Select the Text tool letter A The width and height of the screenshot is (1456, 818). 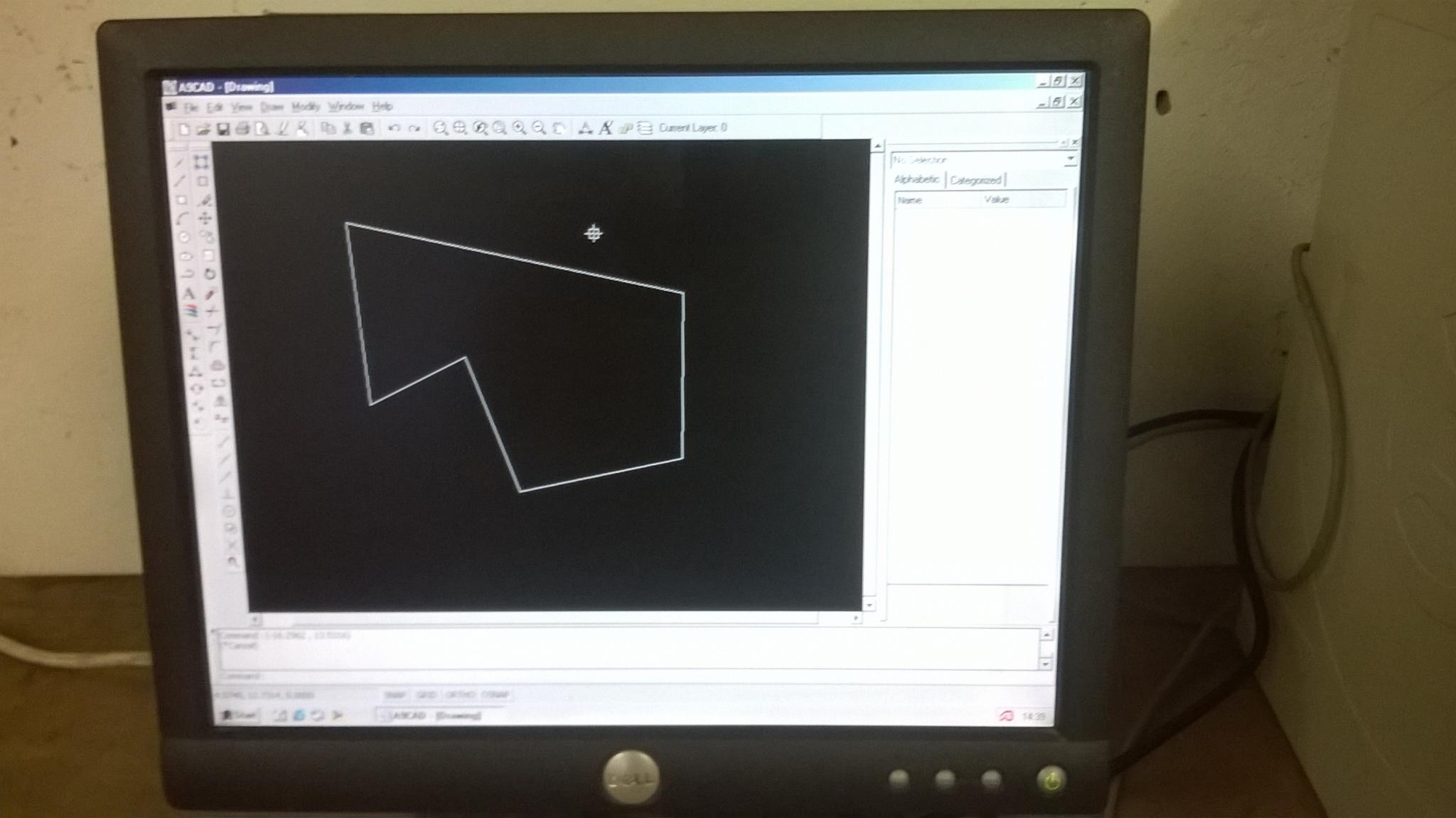189,293
